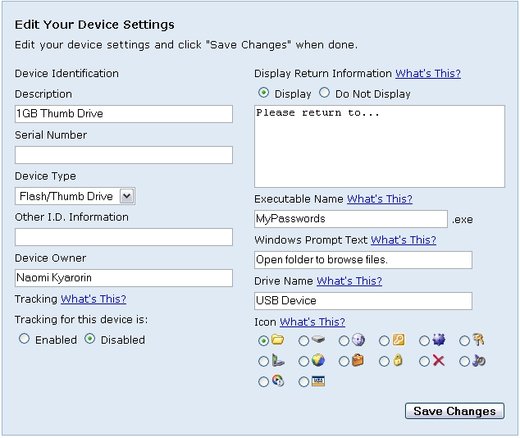
Task: Click the Edit Your Device Settings heading
Action: pos(95,25)
